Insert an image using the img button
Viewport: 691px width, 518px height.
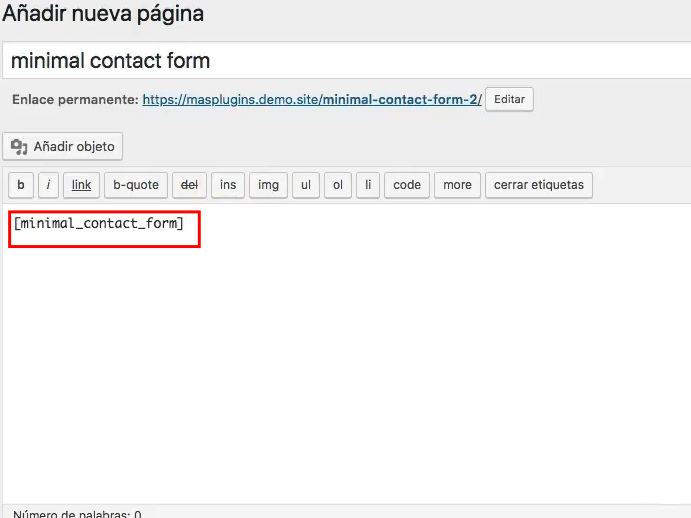[x=268, y=185]
